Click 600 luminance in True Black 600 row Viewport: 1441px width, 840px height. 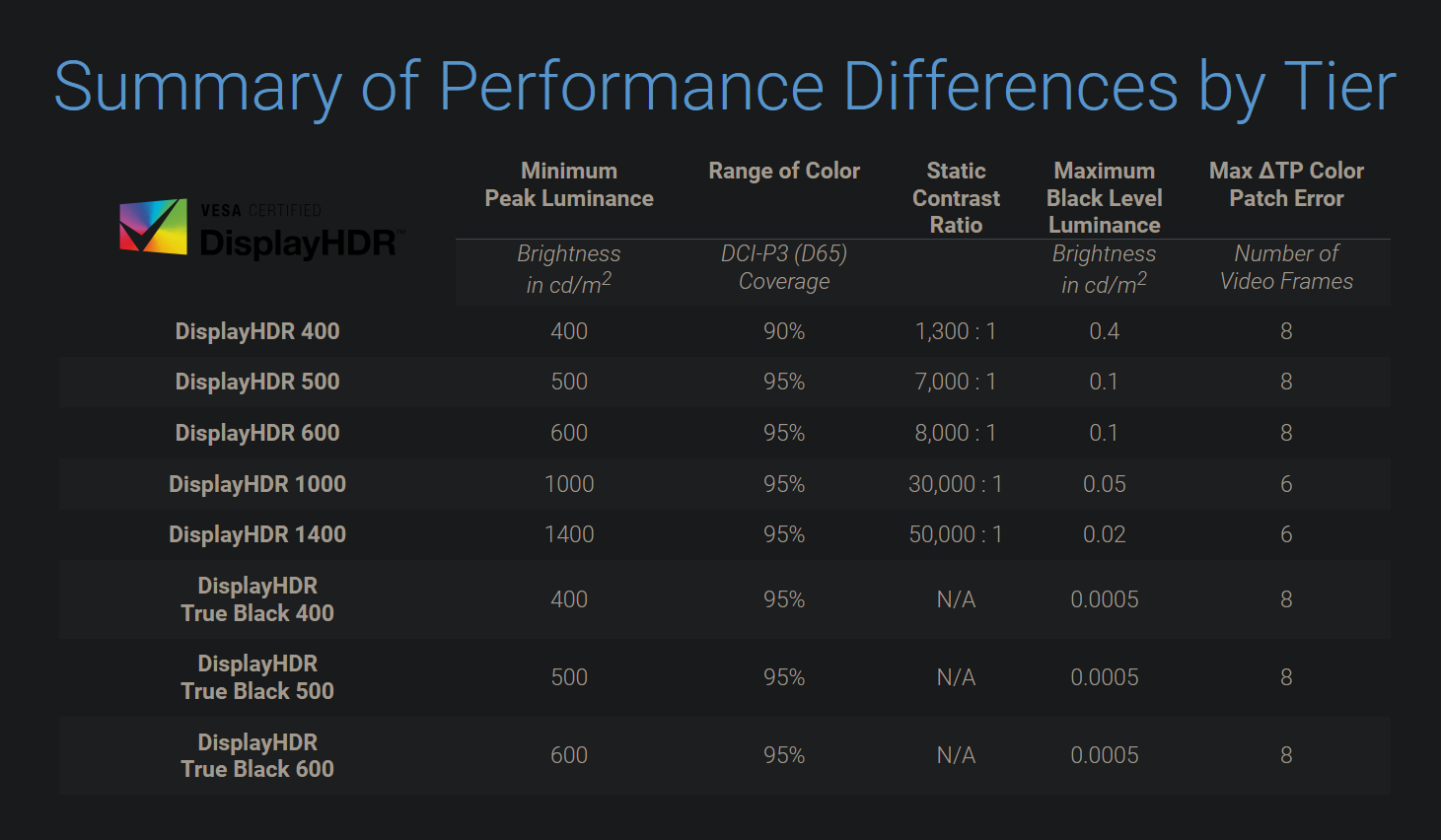coord(569,755)
